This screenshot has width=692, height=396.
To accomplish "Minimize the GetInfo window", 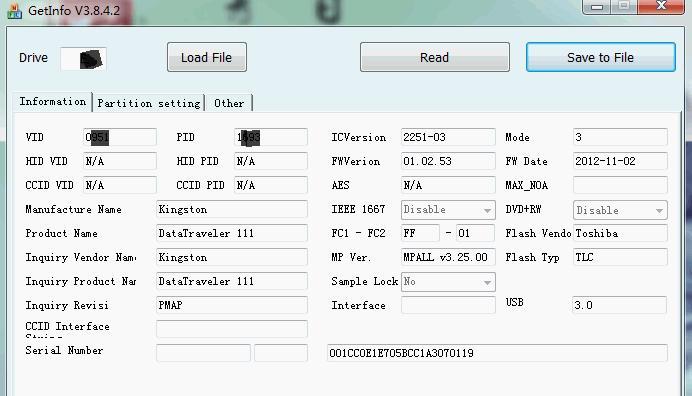I will pyautogui.click(x=597, y=7).
